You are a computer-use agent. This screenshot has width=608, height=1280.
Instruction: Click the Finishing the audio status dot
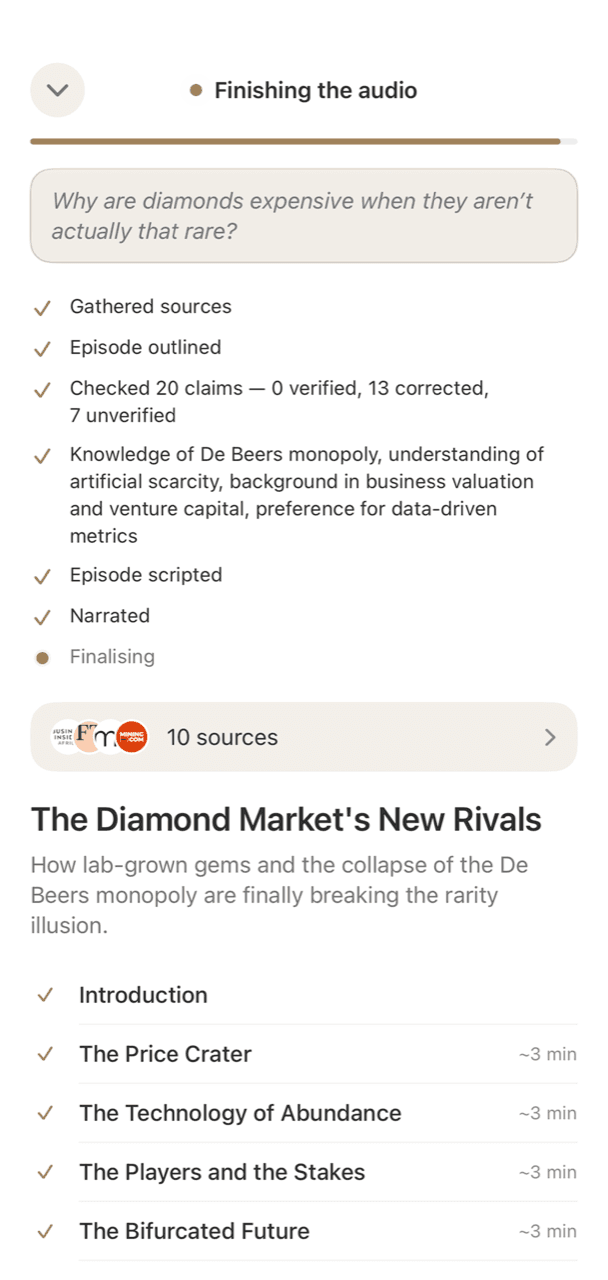tap(196, 91)
